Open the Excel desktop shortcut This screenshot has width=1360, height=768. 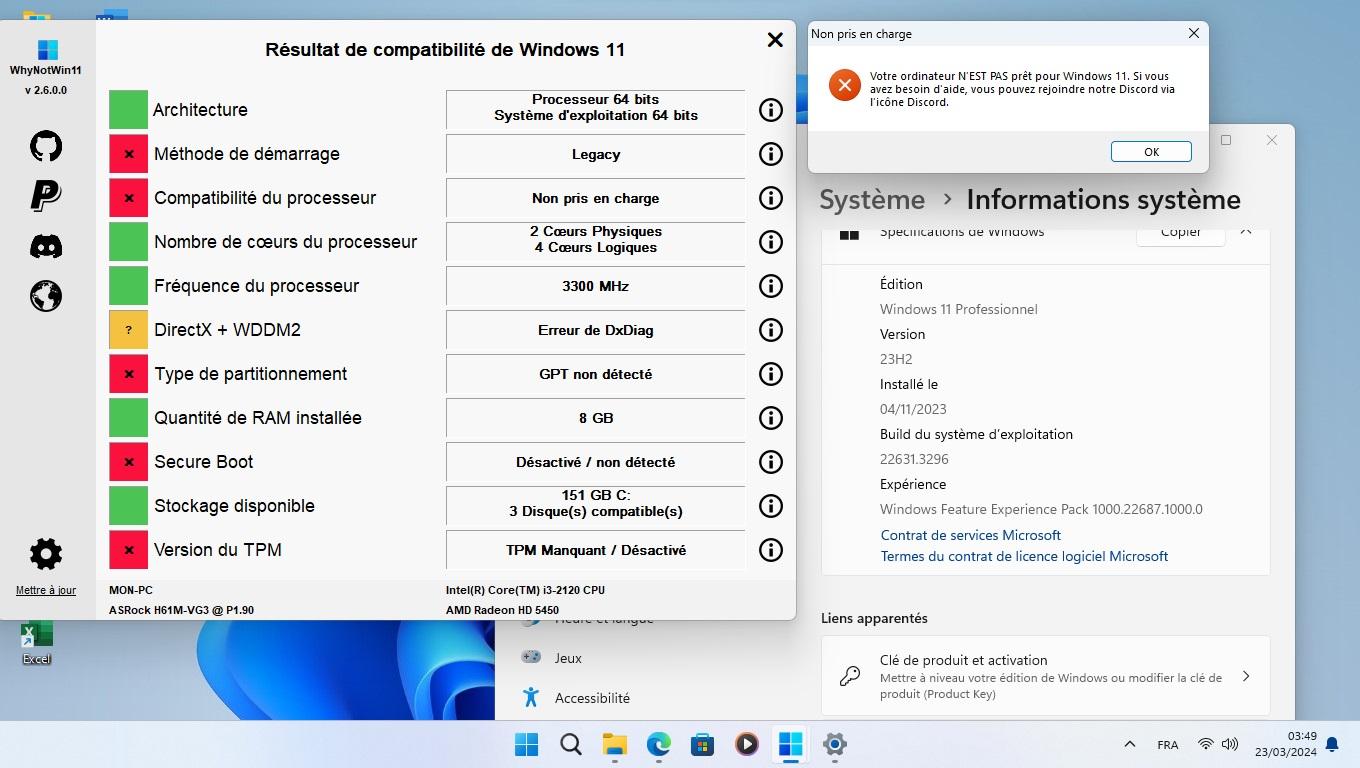pos(37,642)
